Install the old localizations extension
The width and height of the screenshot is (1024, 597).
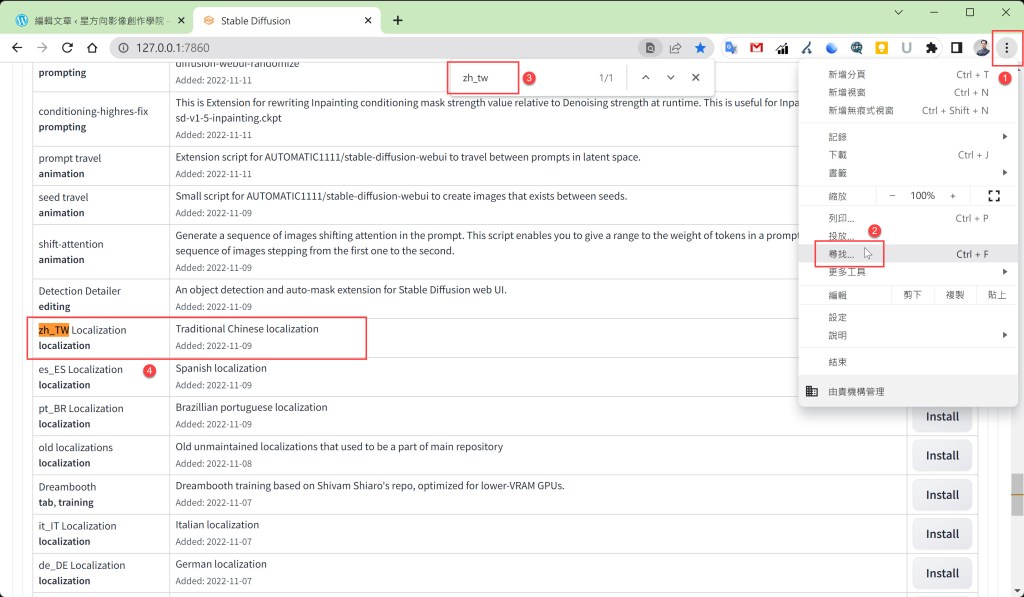pos(941,455)
